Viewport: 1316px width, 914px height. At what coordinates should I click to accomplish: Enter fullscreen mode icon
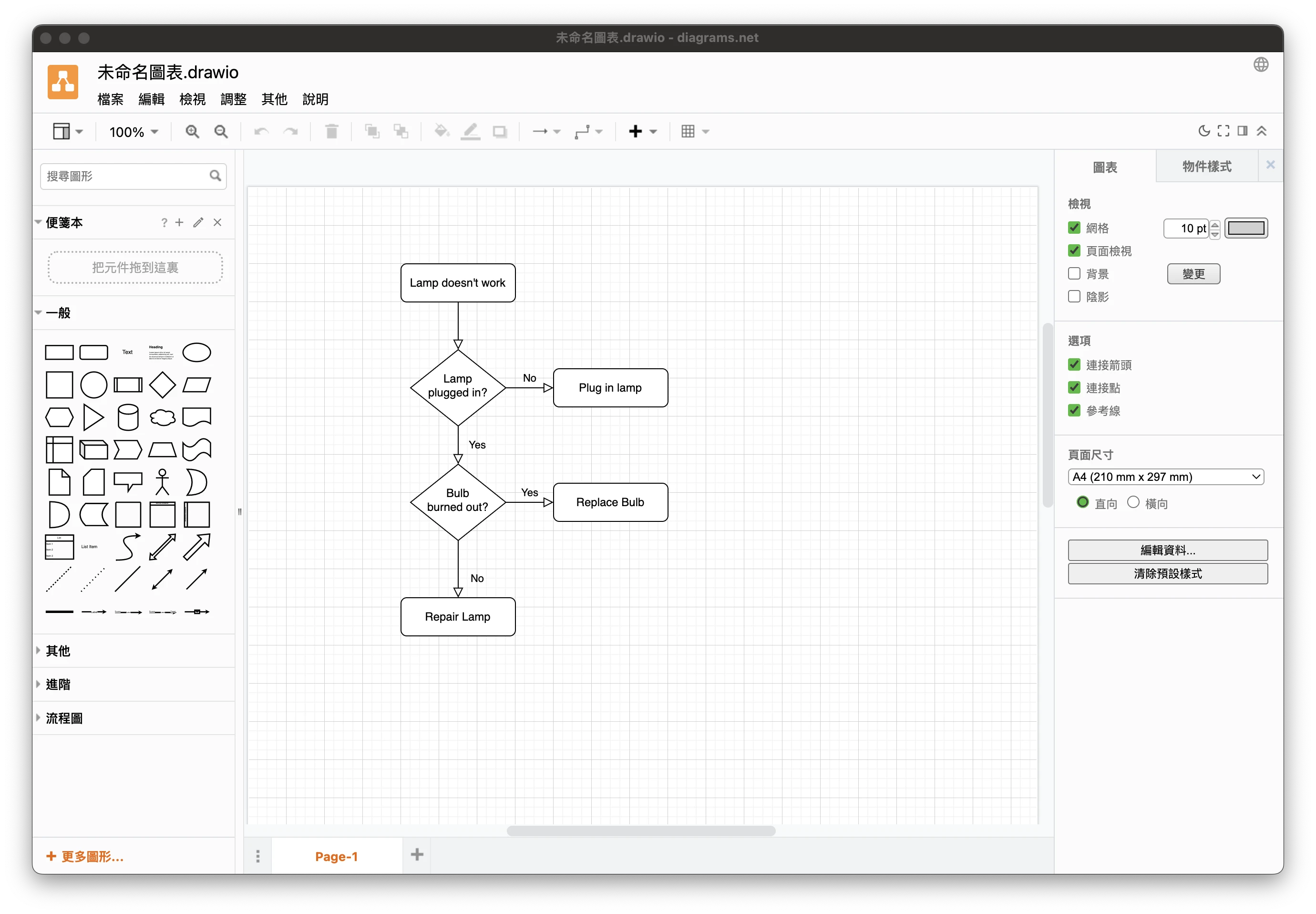tap(1223, 131)
